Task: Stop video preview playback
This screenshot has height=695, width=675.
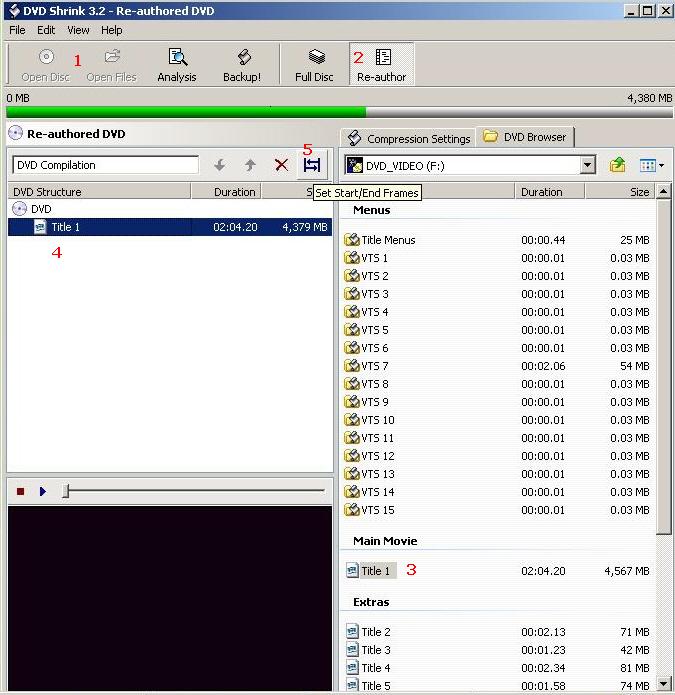Action: pyautogui.click(x=20, y=491)
